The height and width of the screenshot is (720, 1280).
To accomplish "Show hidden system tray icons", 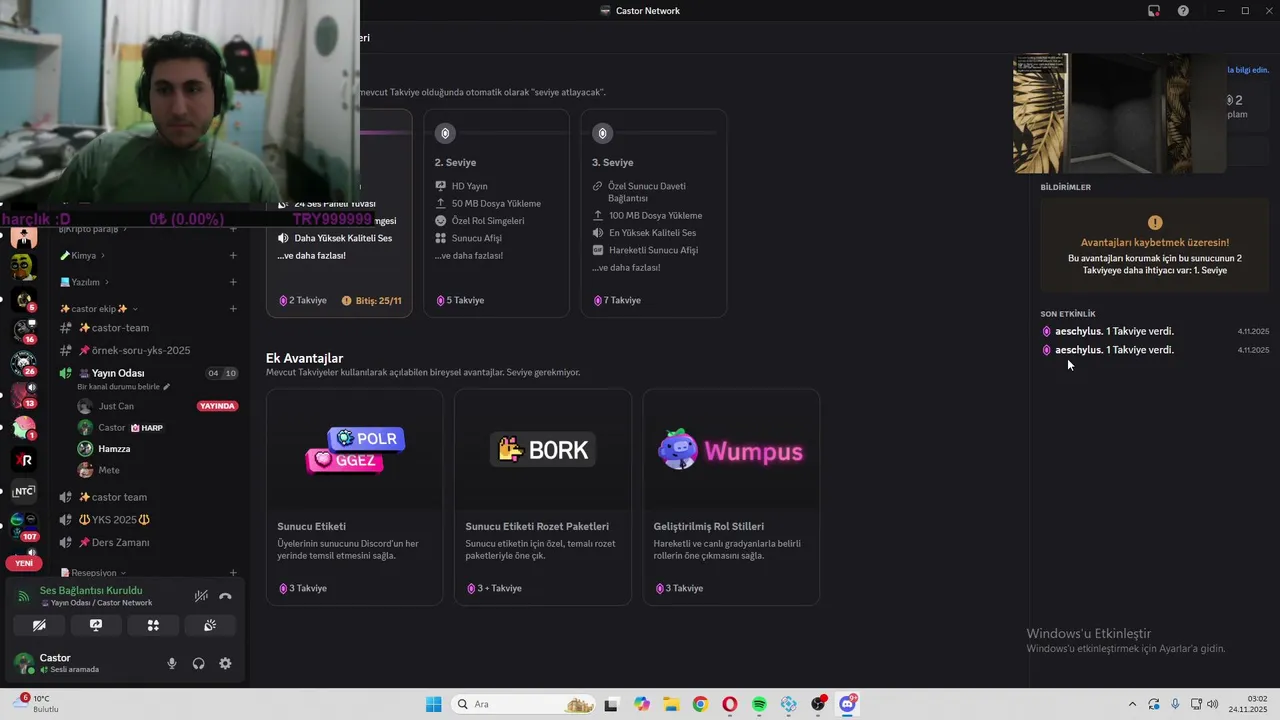I will (1132, 704).
